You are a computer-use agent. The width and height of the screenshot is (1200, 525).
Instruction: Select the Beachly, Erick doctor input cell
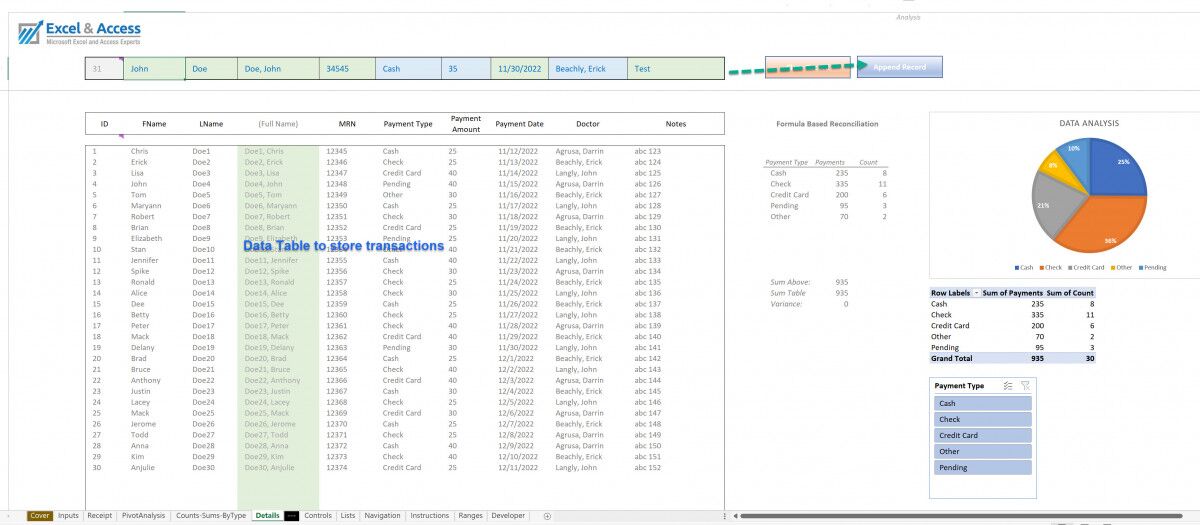point(588,69)
